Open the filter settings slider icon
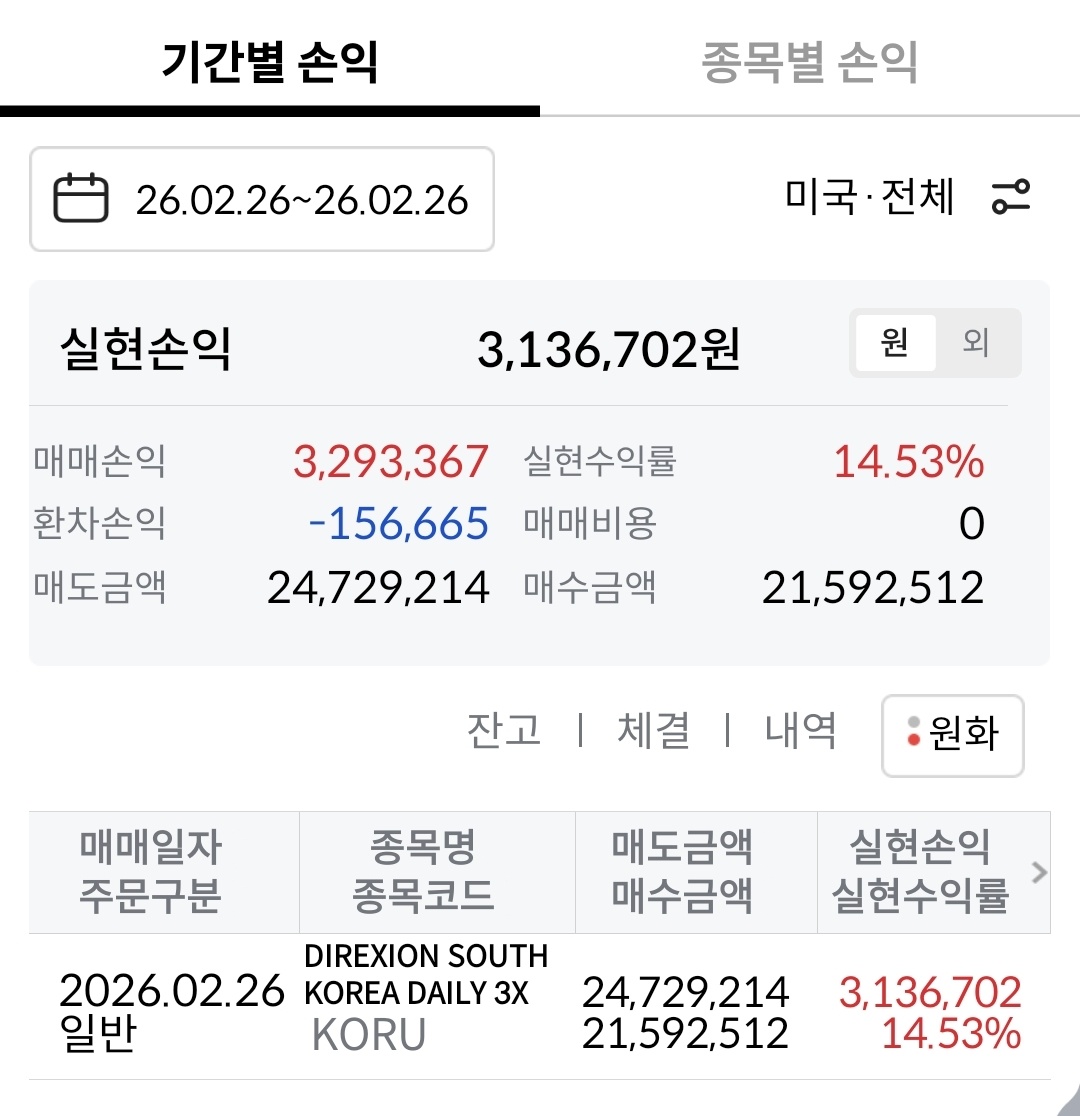 coord(1010,197)
